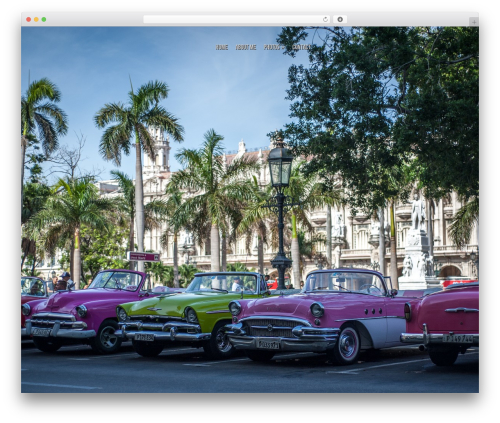The image size is (500, 423).
Task: Open the About Me page
Action: (x=246, y=47)
